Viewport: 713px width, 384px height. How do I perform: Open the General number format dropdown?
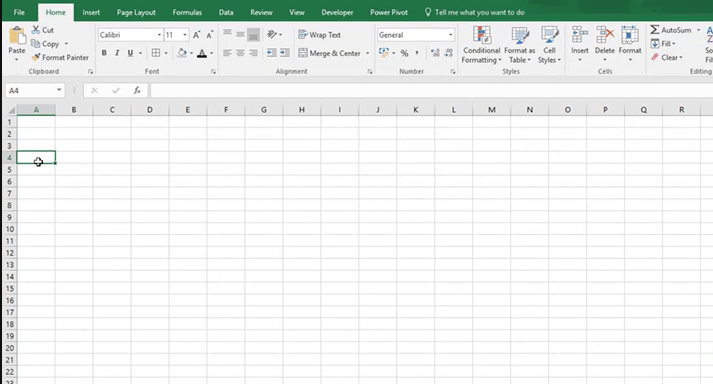(450, 35)
